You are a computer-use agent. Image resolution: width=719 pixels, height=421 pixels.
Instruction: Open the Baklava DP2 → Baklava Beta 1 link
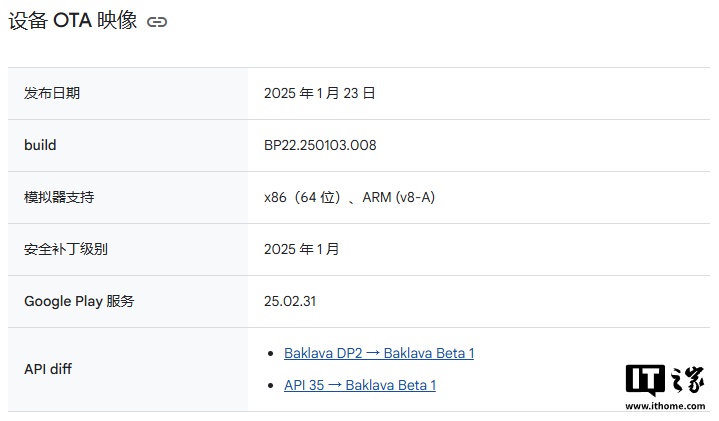click(379, 353)
